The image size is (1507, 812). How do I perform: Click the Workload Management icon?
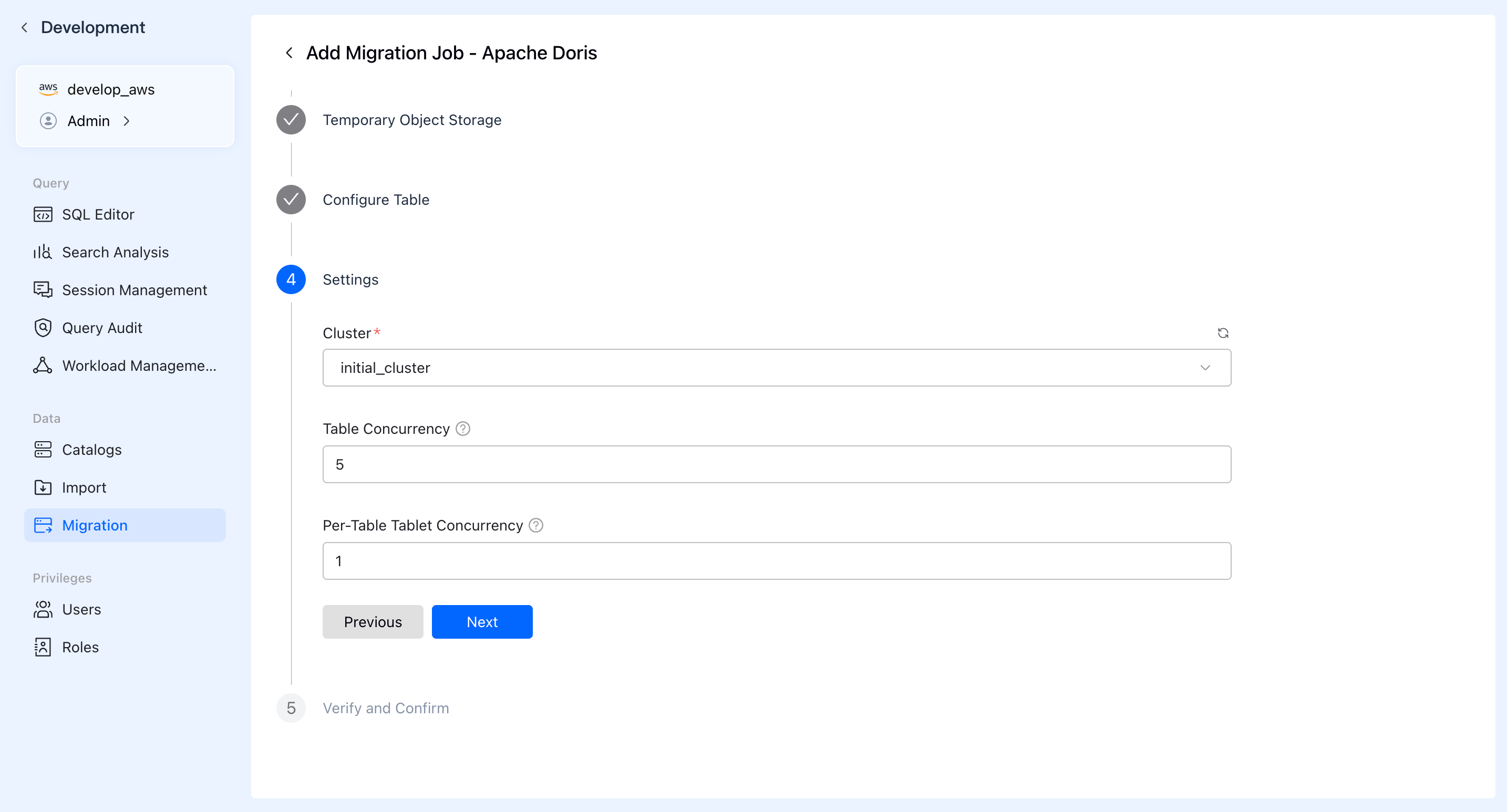[x=43, y=366]
